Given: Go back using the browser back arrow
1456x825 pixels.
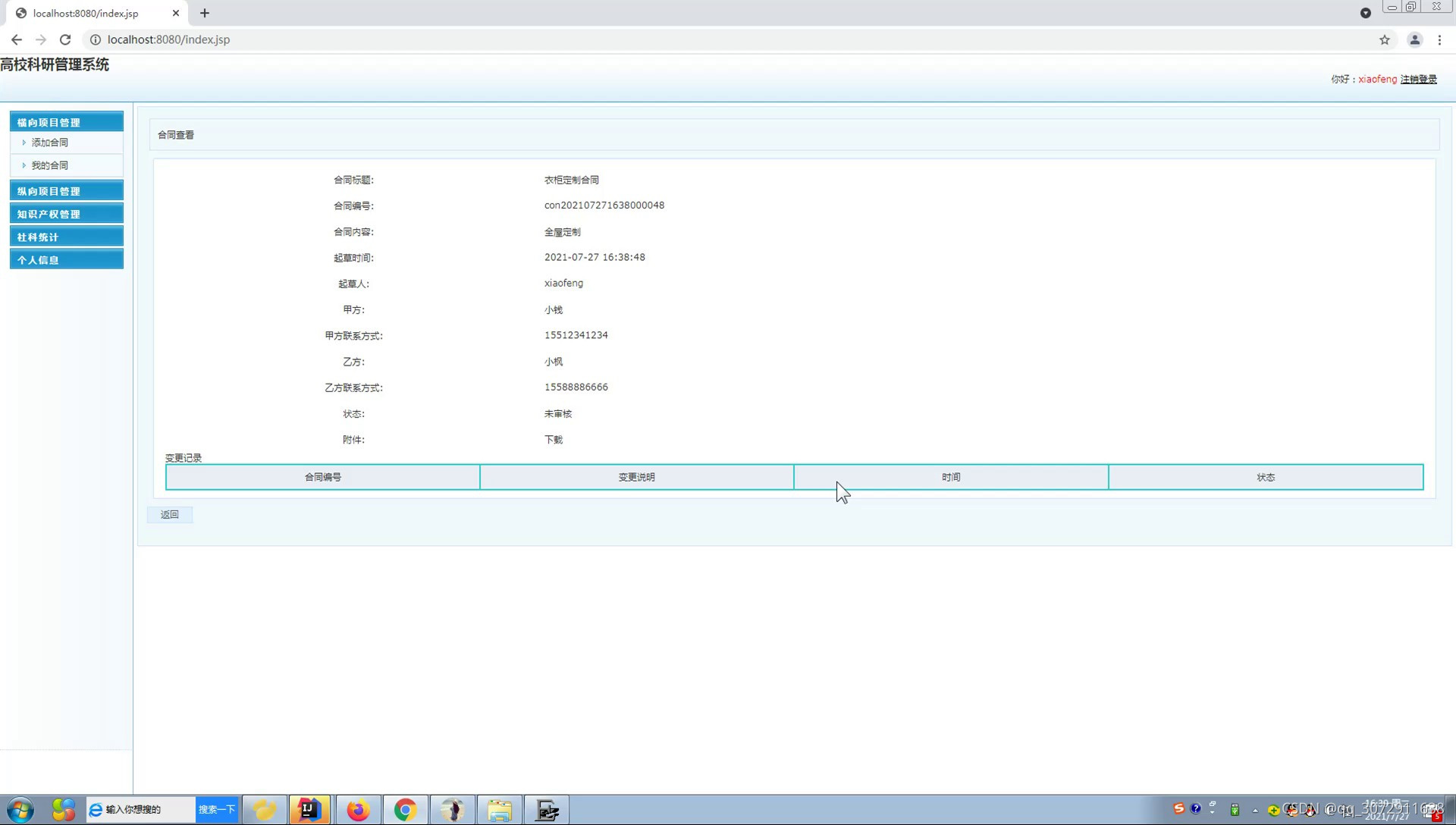Looking at the screenshot, I should [x=17, y=39].
